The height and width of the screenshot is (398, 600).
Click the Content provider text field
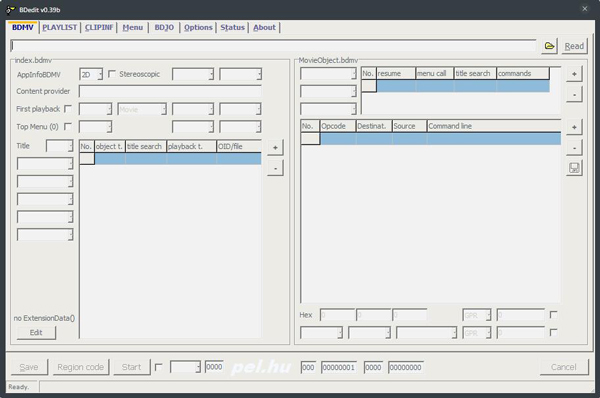point(170,91)
